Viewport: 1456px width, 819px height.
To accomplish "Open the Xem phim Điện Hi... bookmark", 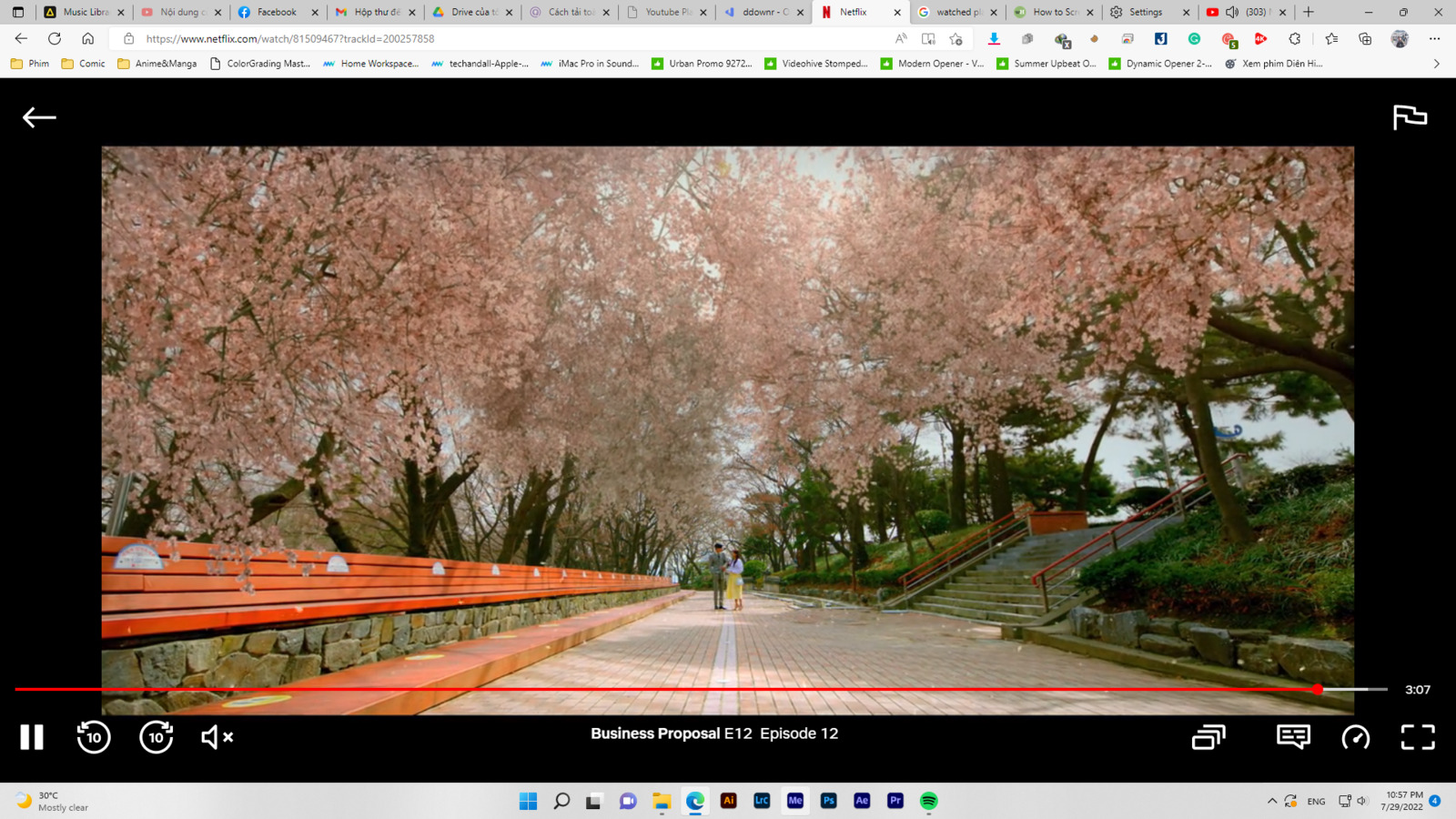I will click(1274, 64).
